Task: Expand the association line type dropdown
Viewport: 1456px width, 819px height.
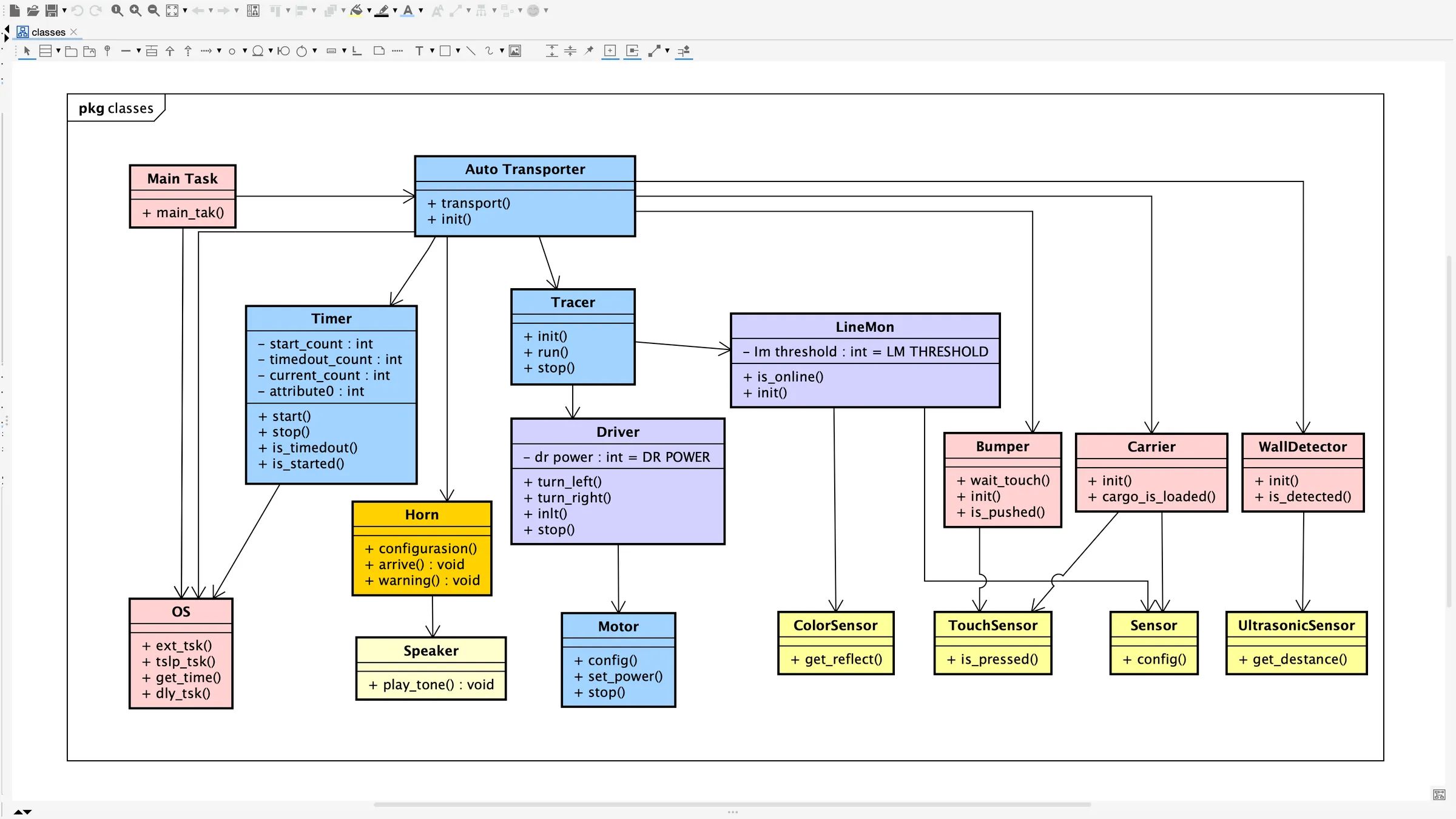Action: (139, 52)
